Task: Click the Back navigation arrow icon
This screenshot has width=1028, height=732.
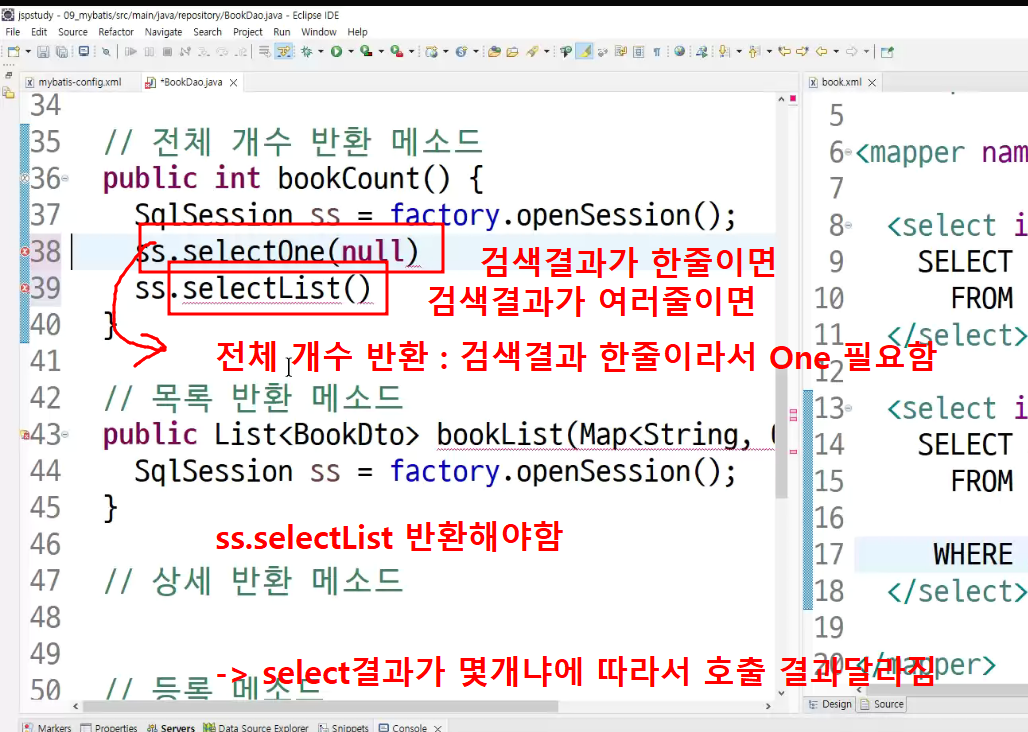Action: click(x=821, y=51)
